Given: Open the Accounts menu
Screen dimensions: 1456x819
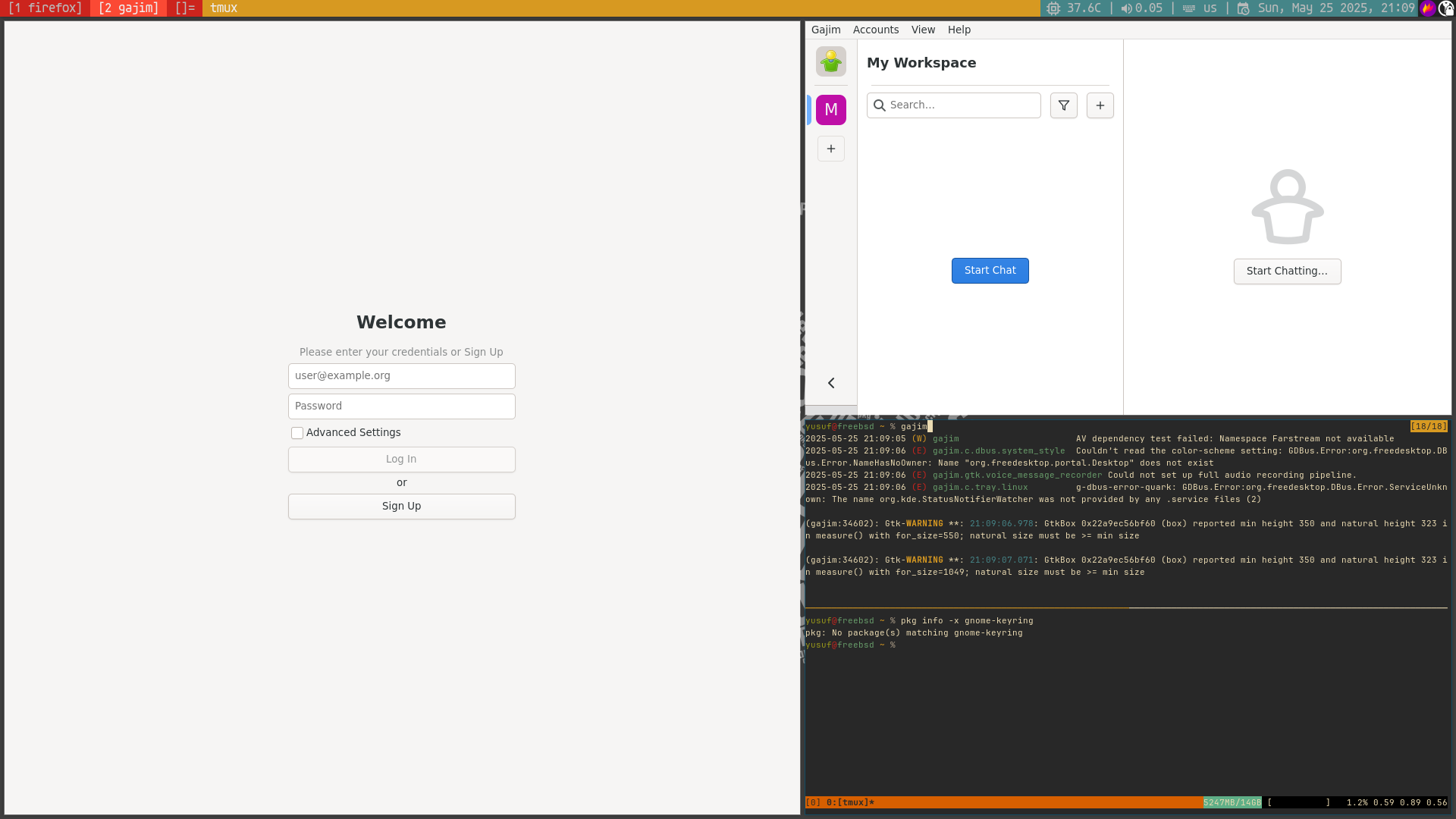Looking at the screenshot, I should point(876,30).
